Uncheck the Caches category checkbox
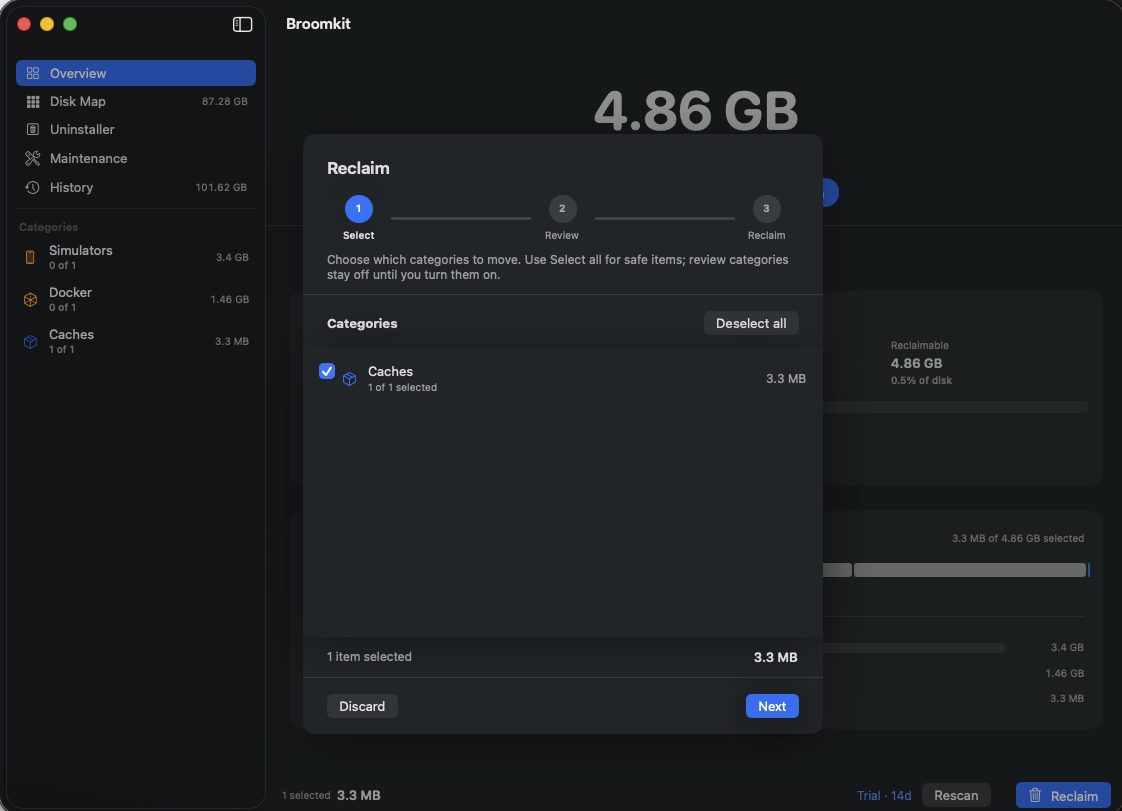The image size is (1122, 811). coord(327,371)
